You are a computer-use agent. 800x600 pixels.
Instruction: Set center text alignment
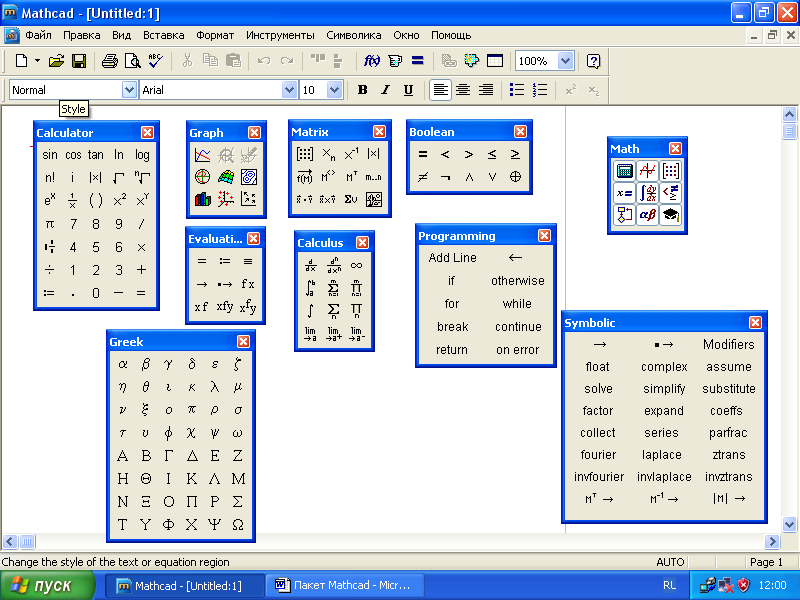pos(463,90)
